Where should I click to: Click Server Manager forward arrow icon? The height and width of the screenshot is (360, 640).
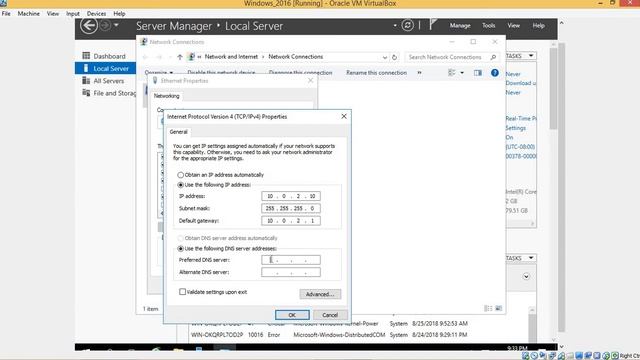coord(105,26)
